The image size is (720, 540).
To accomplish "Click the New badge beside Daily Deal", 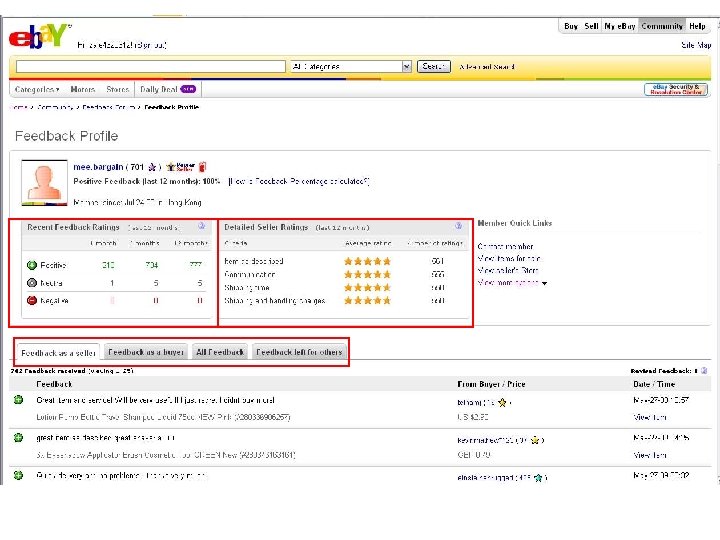I will [x=188, y=89].
